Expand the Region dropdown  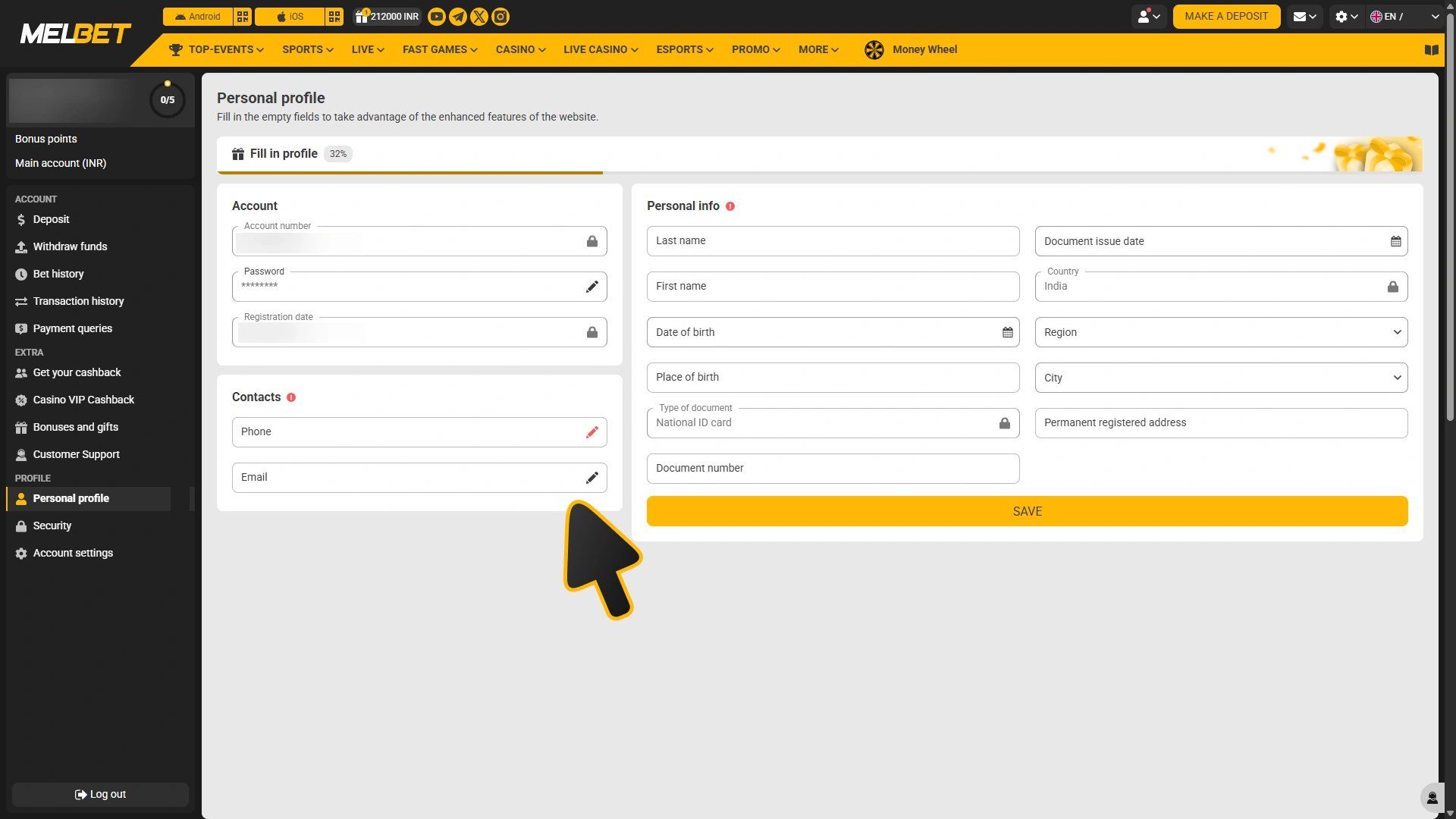click(1222, 332)
